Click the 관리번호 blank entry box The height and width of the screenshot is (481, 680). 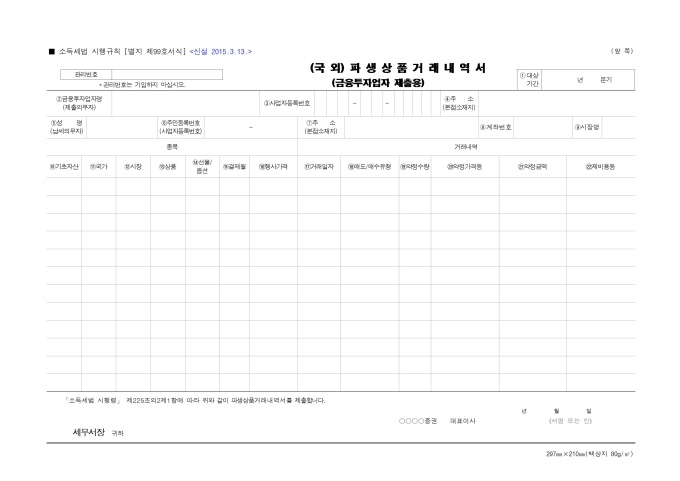(167, 75)
